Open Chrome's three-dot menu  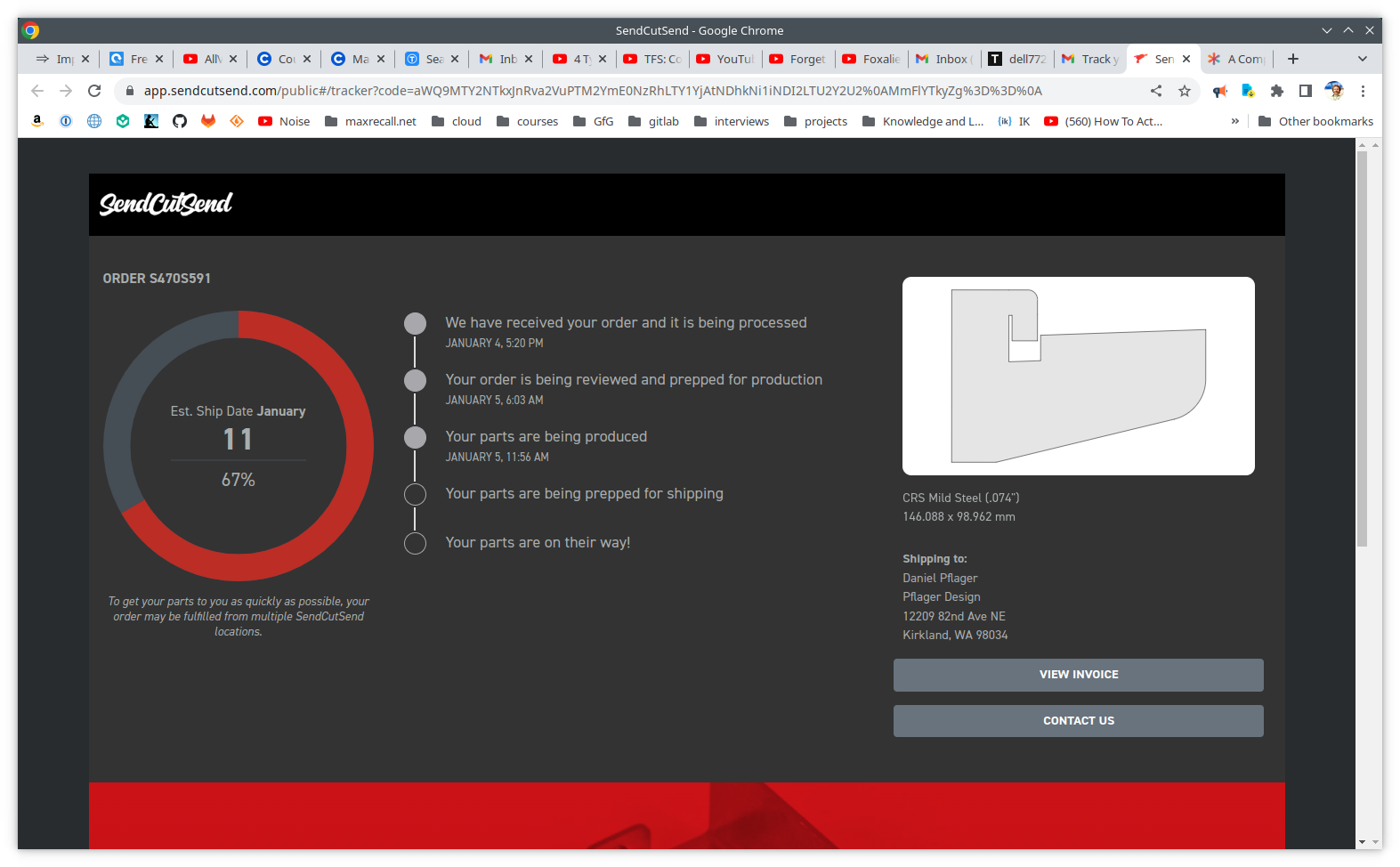click(1363, 91)
